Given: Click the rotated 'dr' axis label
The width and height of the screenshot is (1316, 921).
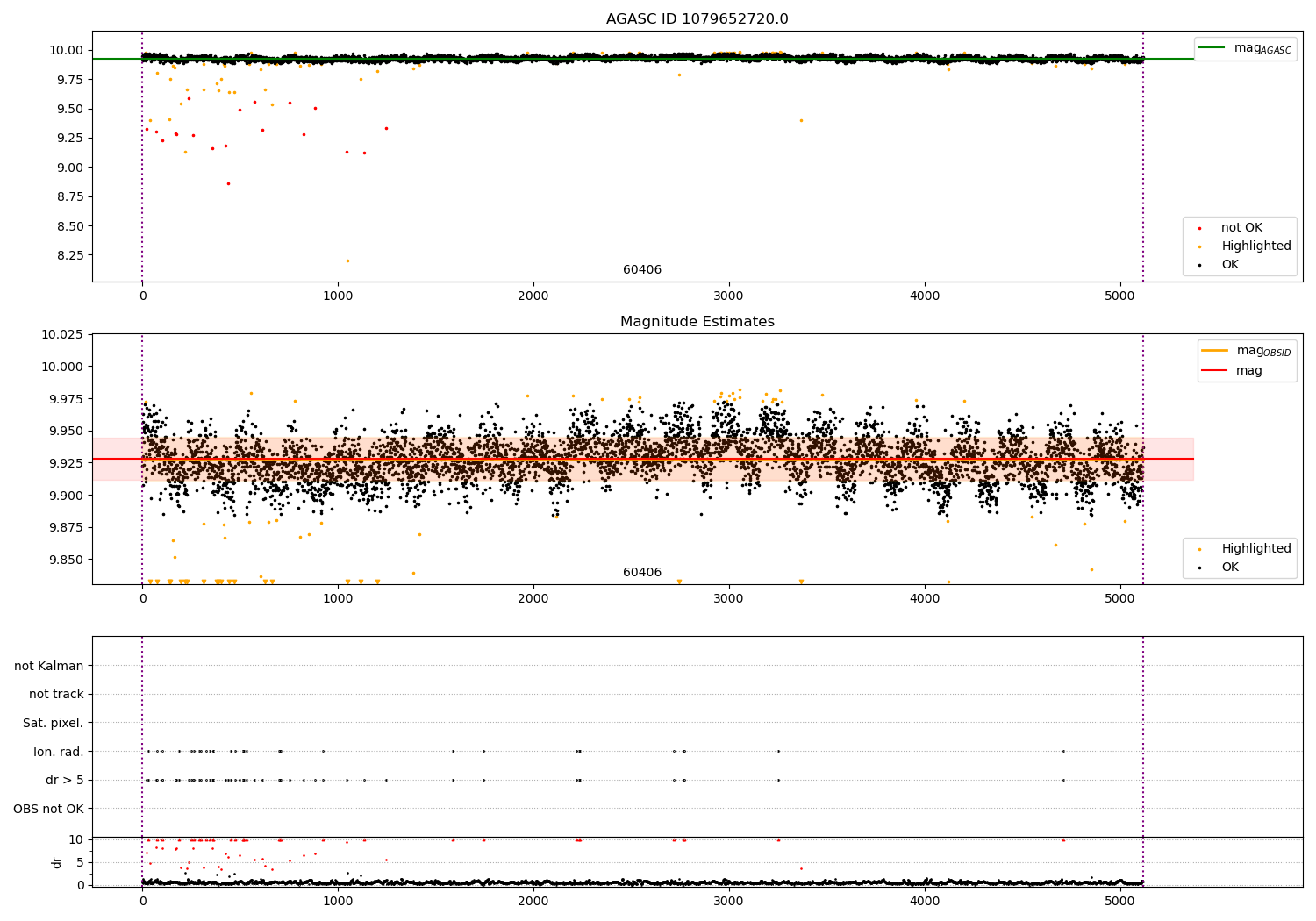Looking at the screenshot, I should pos(57,862).
